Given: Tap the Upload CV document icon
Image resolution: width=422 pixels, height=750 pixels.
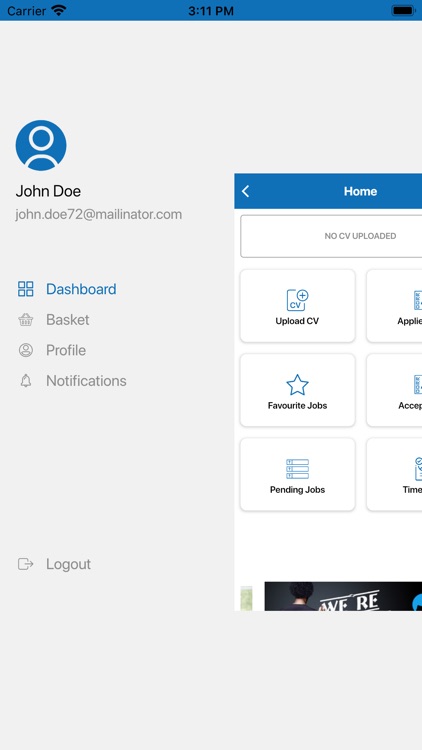Looking at the screenshot, I should 297,300.
